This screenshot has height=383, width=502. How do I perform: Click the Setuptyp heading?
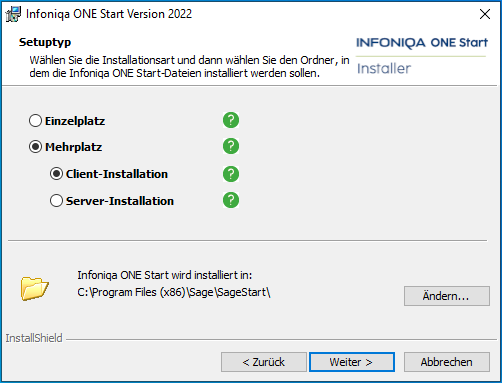[45, 42]
